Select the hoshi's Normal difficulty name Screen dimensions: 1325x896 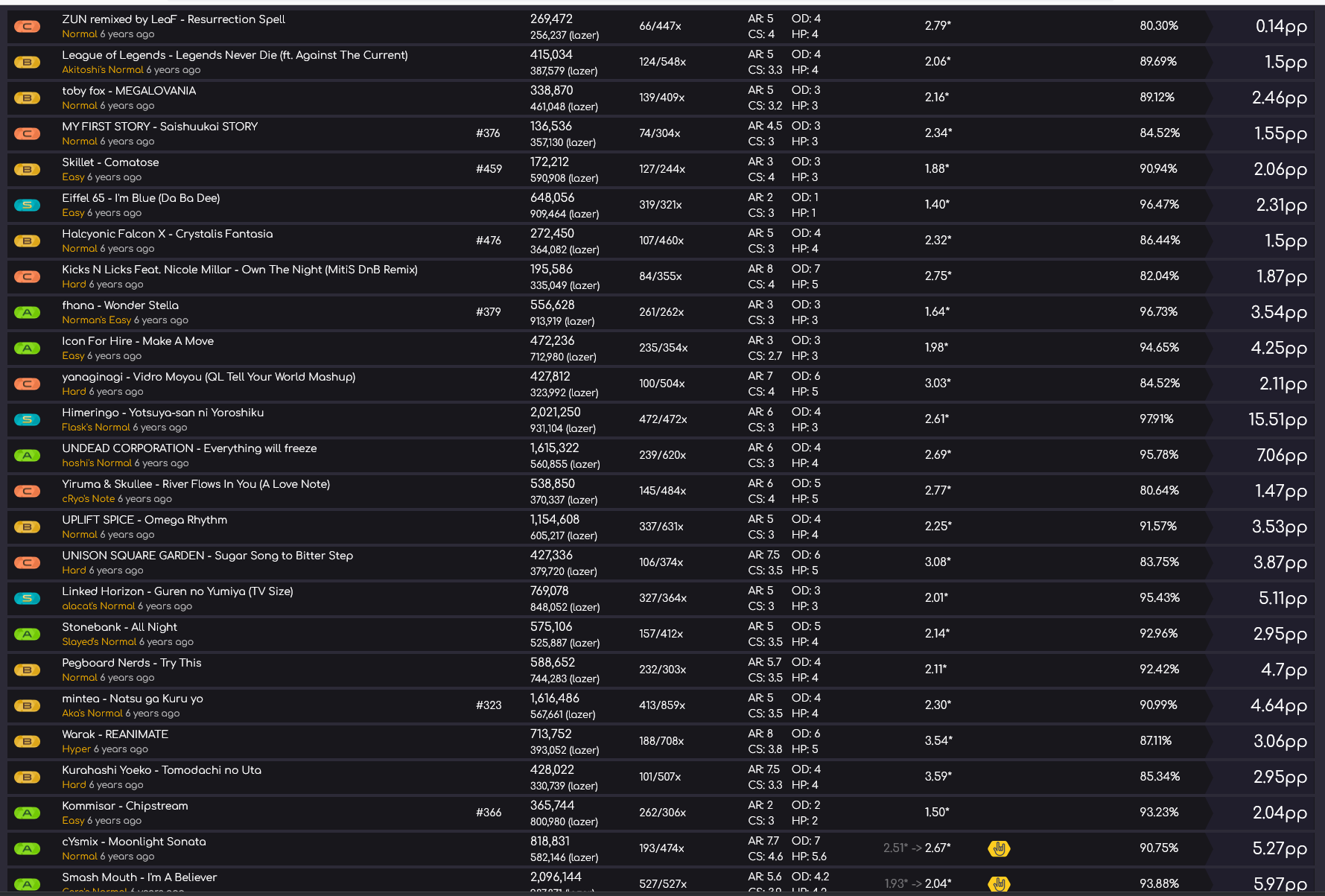pos(97,463)
